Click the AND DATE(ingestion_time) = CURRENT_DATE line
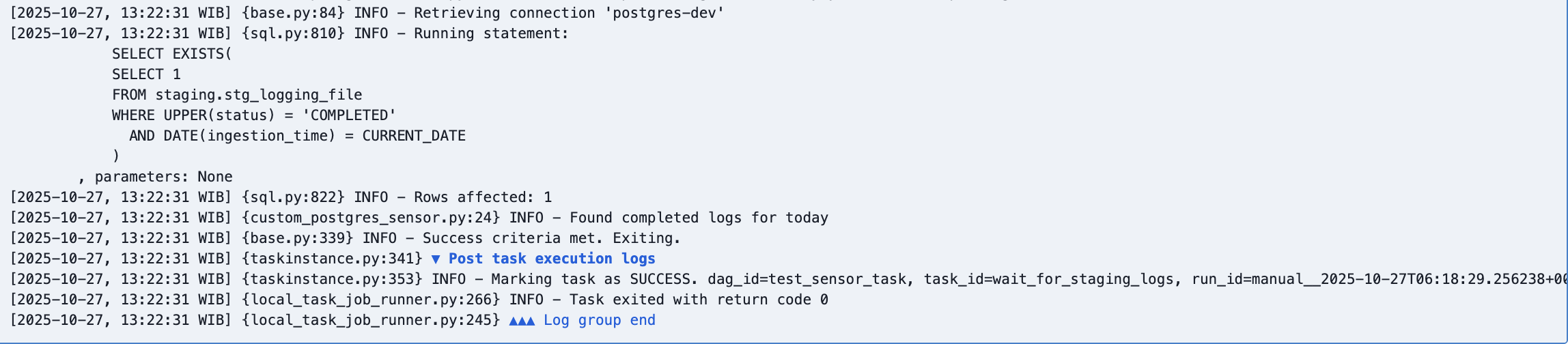The image size is (1568, 344). (297, 136)
